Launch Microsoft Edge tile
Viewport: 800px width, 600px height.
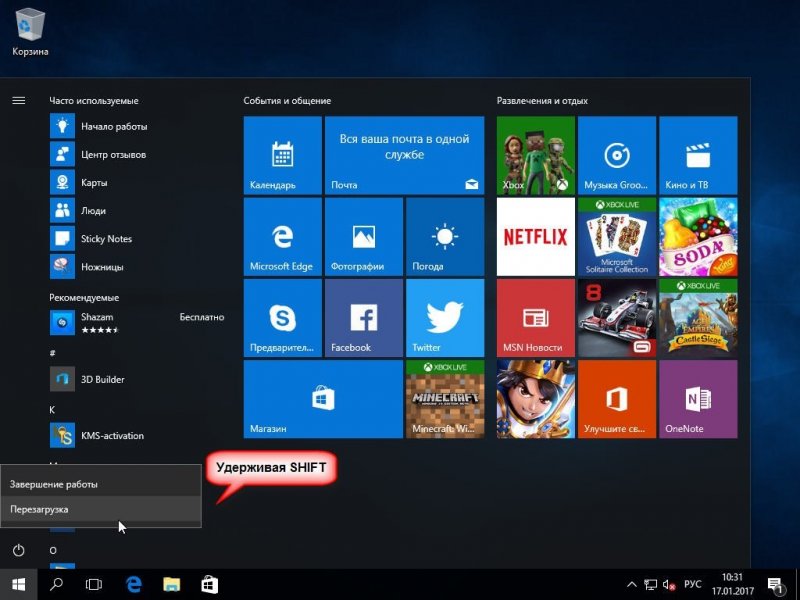[283, 237]
